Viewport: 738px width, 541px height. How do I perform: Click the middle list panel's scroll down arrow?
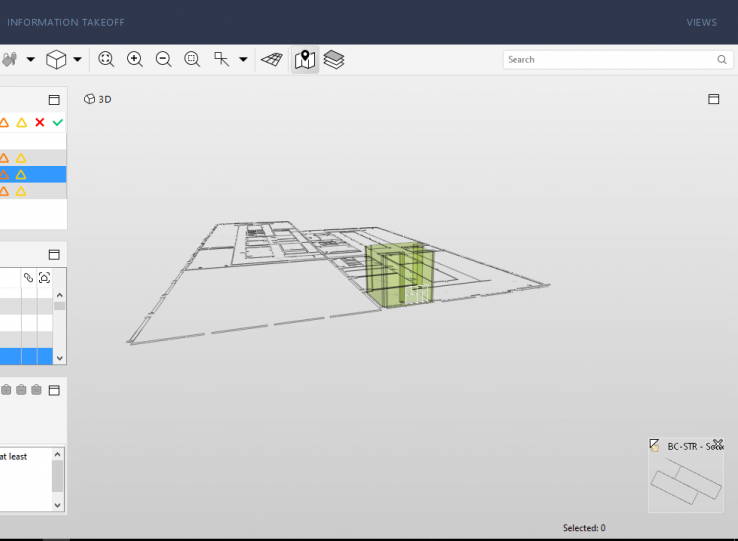[x=59, y=357]
